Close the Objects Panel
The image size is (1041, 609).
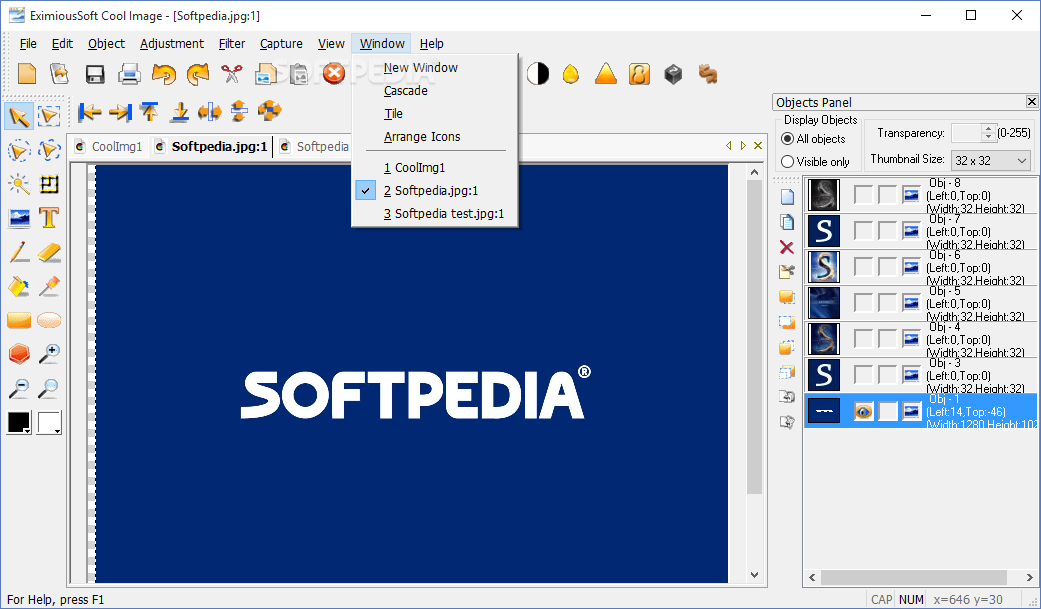pos(1031,102)
